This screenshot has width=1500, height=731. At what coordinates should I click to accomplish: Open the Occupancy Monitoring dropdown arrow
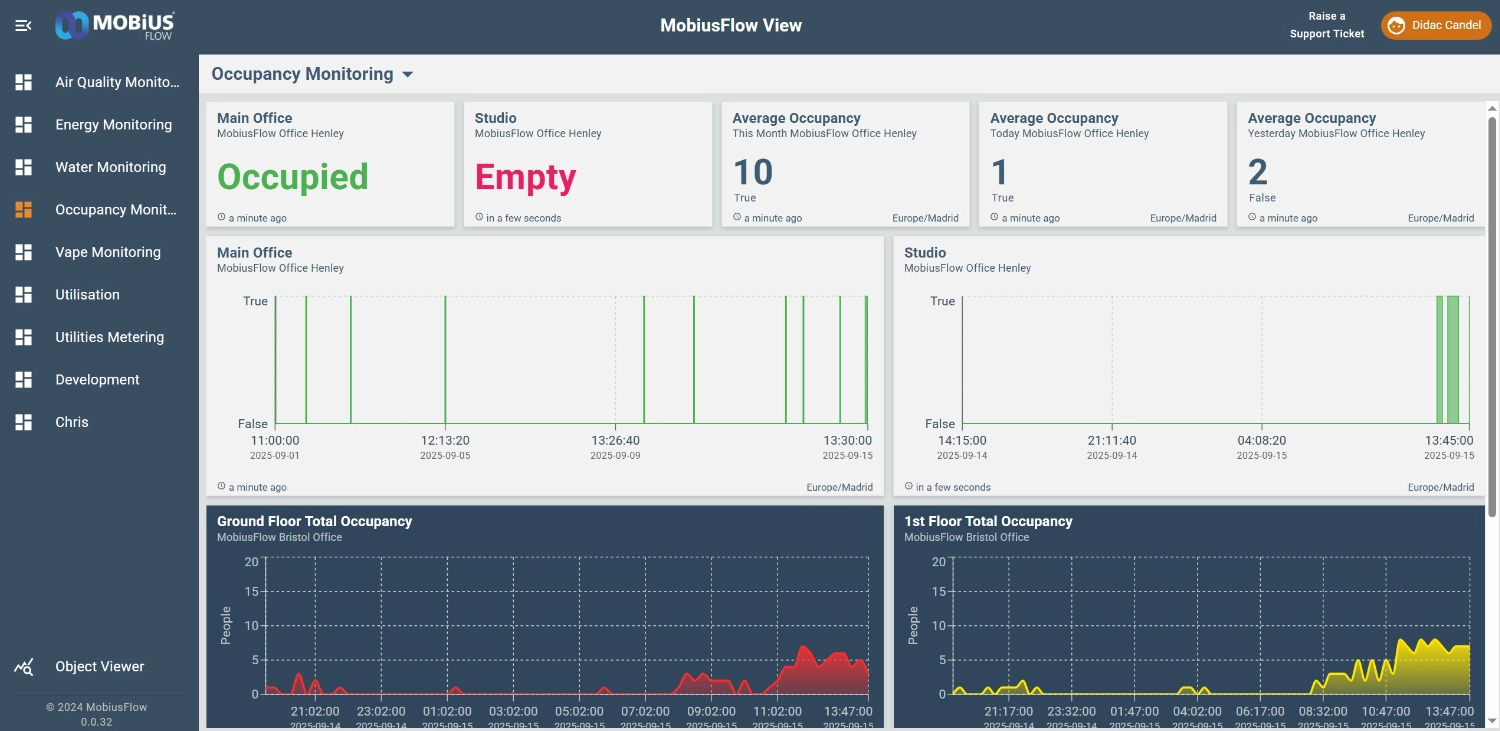(407, 74)
